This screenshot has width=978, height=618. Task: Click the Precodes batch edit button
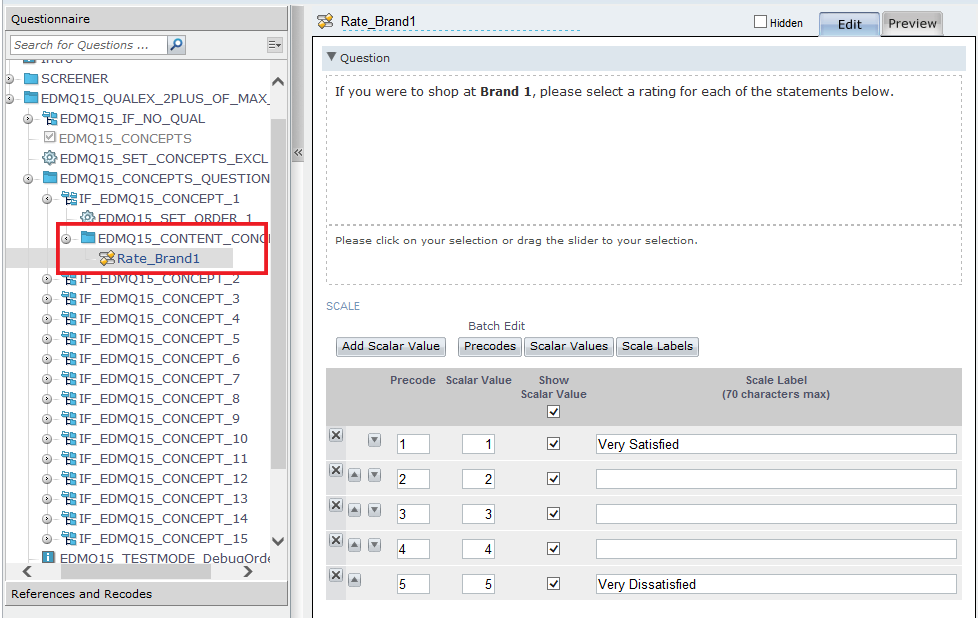click(x=490, y=346)
